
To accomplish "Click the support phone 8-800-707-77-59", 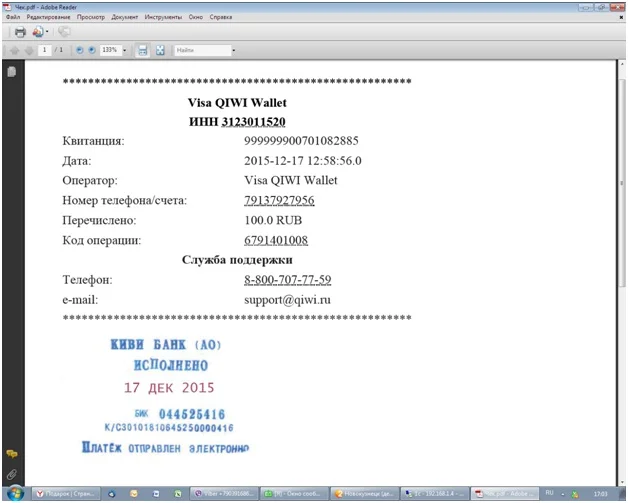I will coord(288,280).
